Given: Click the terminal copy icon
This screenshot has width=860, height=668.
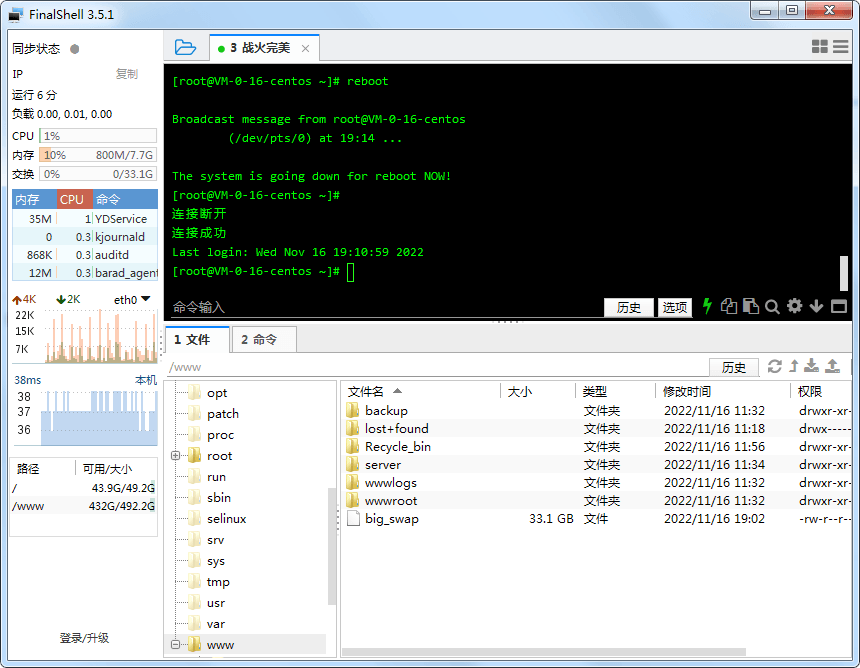Looking at the screenshot, I should pyautogui.click(x=728, y=306).
